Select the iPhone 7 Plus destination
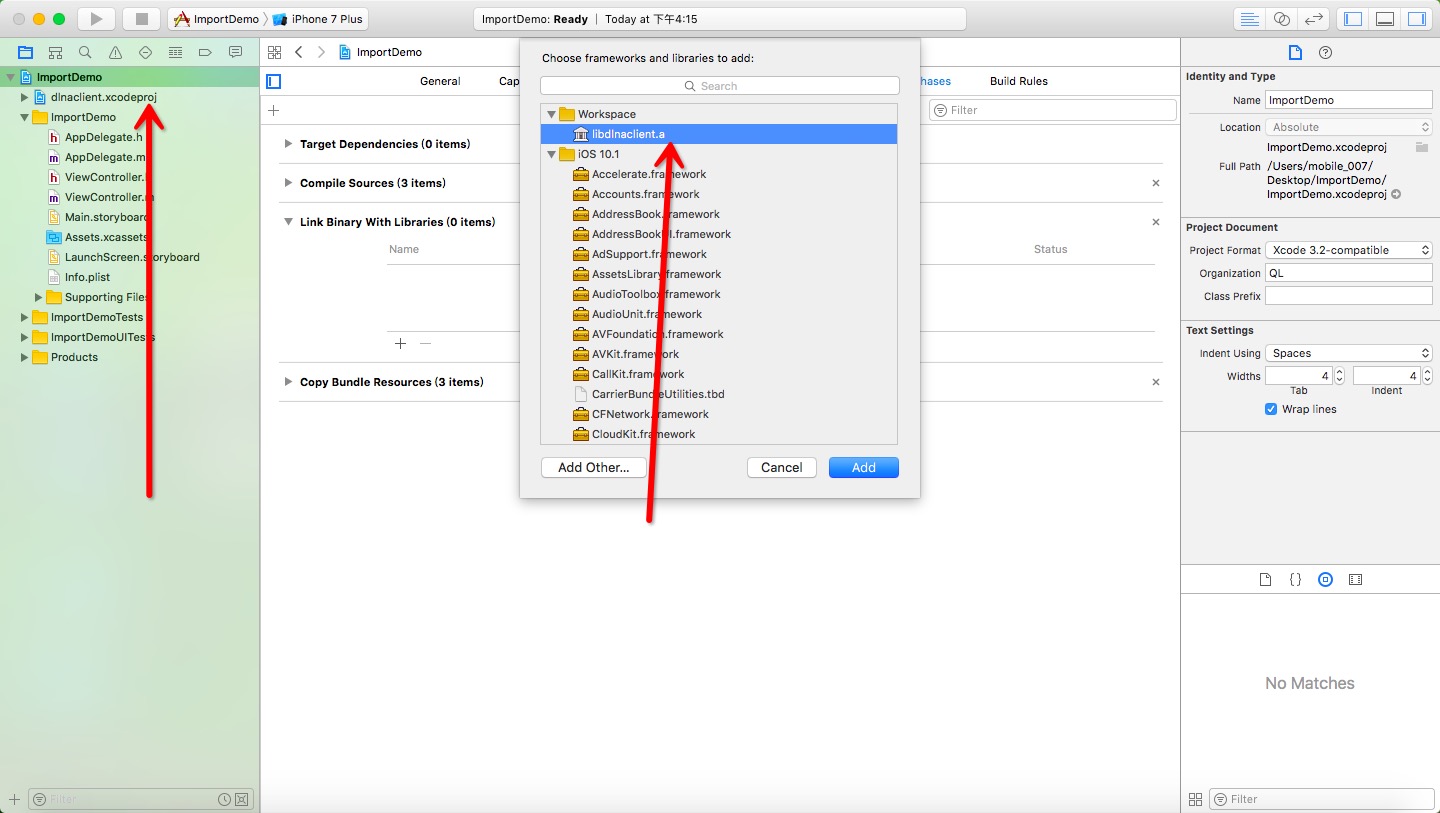 tap(318, 19)
